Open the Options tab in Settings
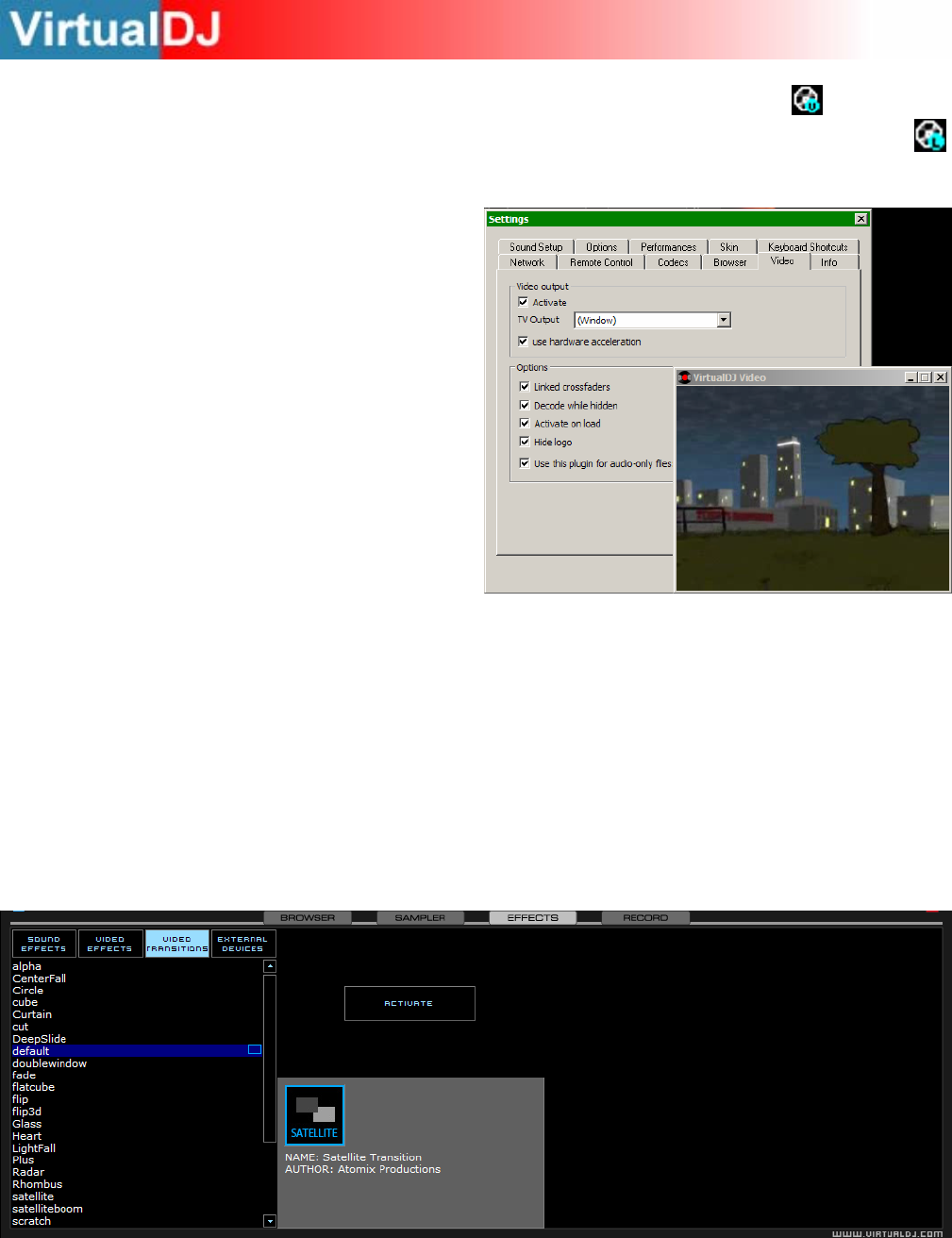Viewport: 952px width, 1238px height. click(601, 247)
